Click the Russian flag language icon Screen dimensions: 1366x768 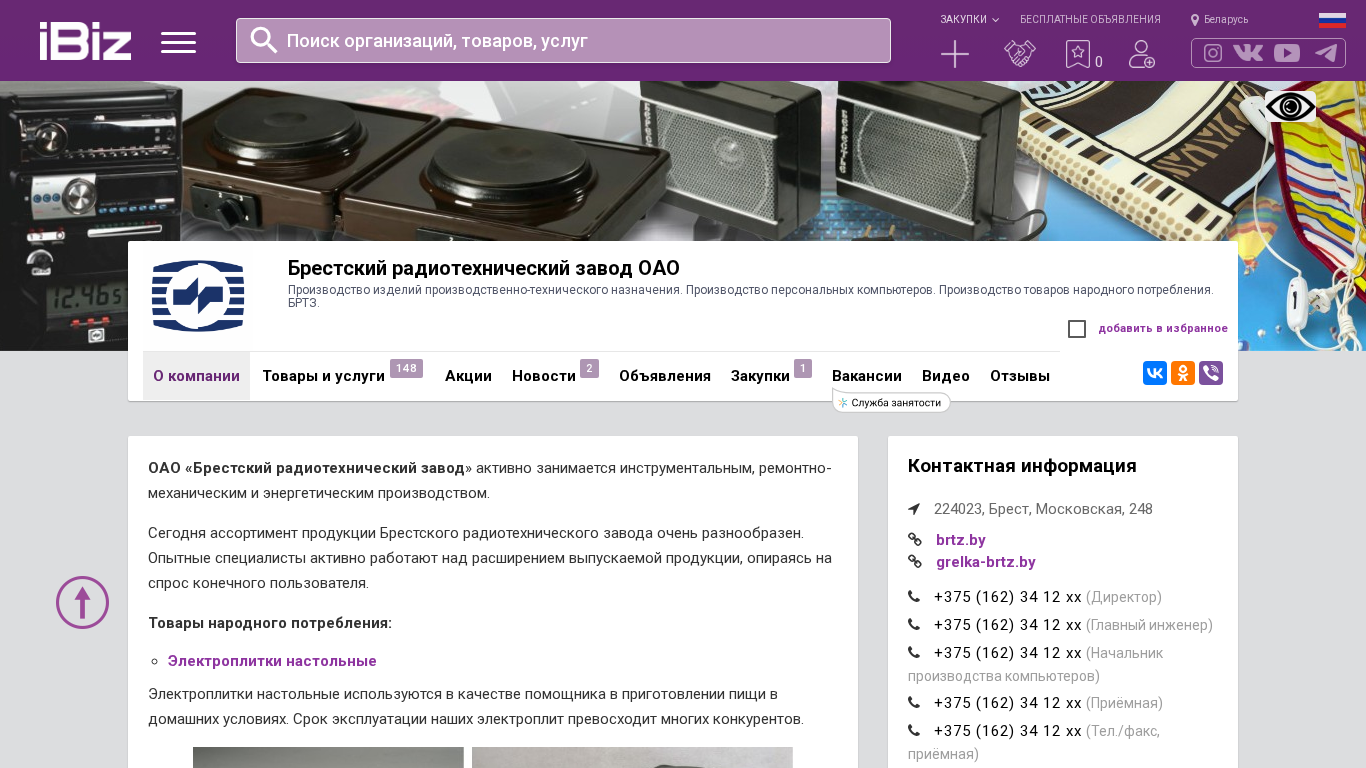1332,20
